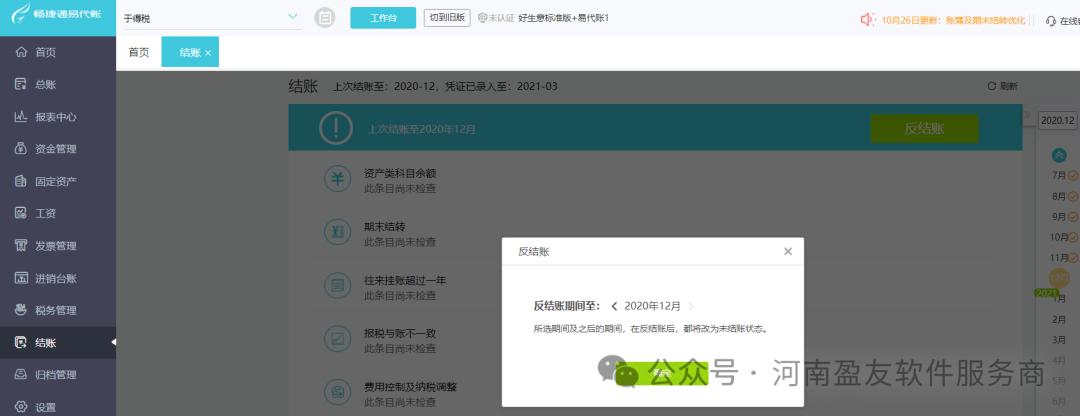Select the 结账 tab
Image resolution: width=1080 pixels, height=416 pixels.
click(x=190, y=52)
